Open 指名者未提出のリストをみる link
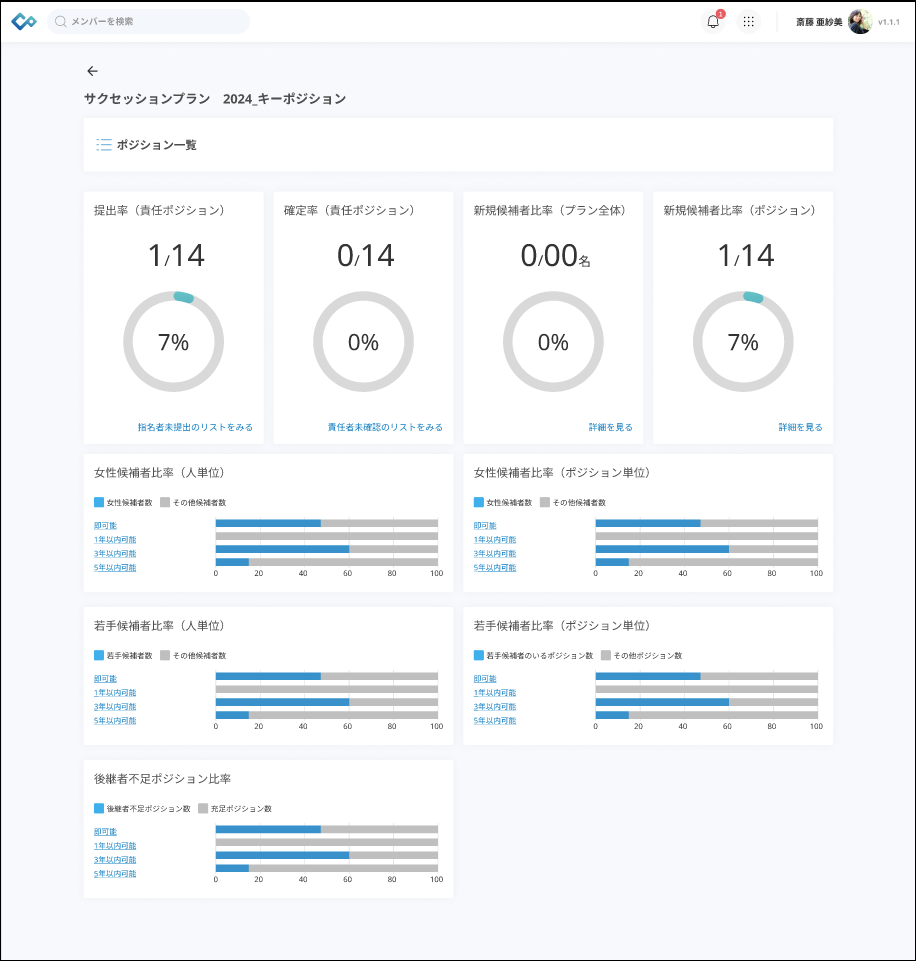Image resolution: width=916 pixels, height=961 pixels. [x=195, y=427]
